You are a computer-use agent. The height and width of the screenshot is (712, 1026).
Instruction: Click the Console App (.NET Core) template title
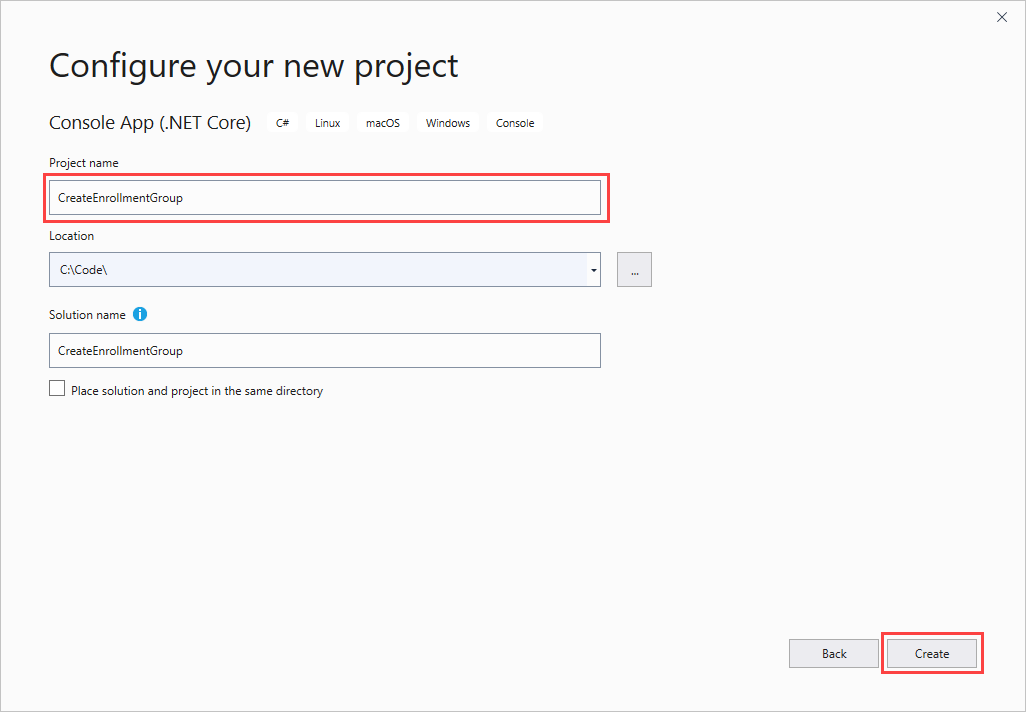pos(150,123)
